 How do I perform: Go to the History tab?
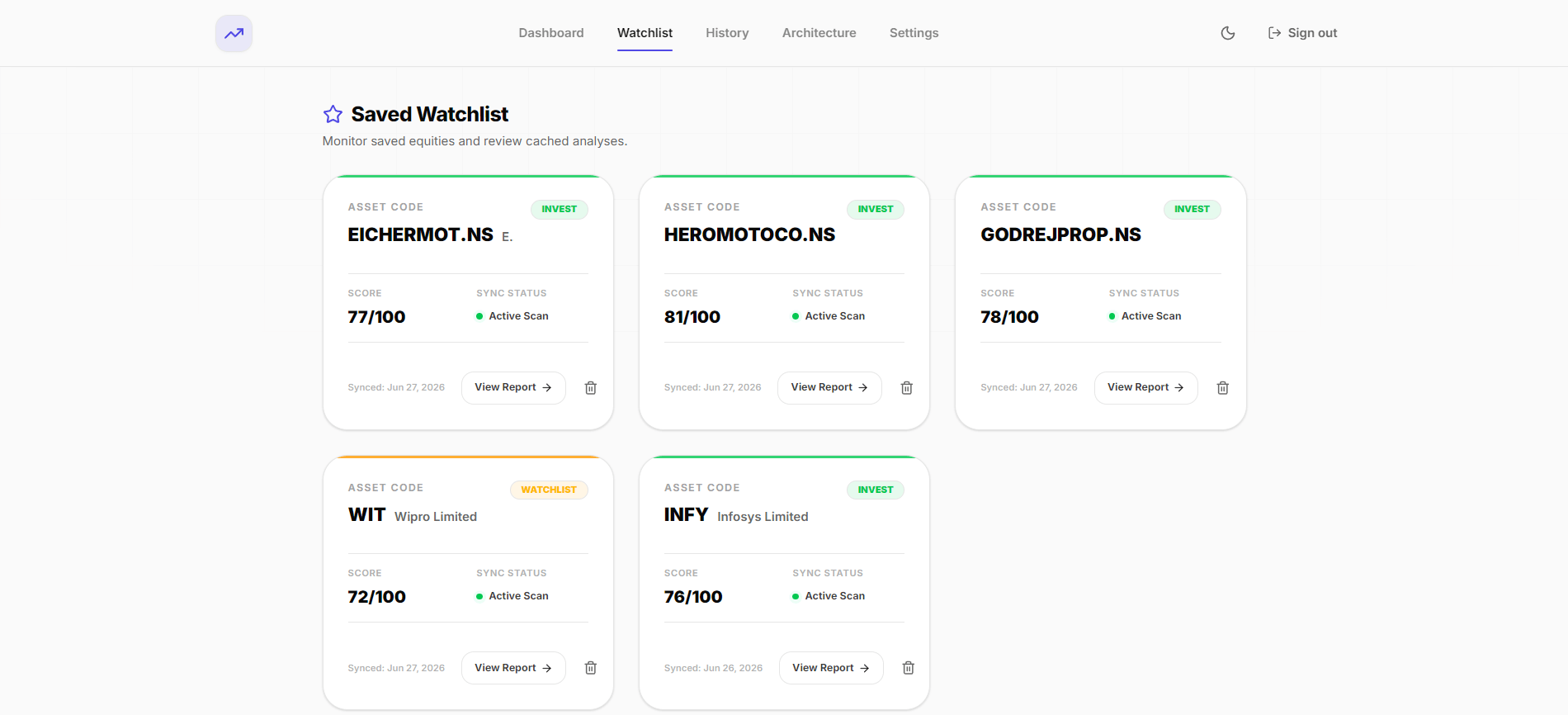point(727,33)
